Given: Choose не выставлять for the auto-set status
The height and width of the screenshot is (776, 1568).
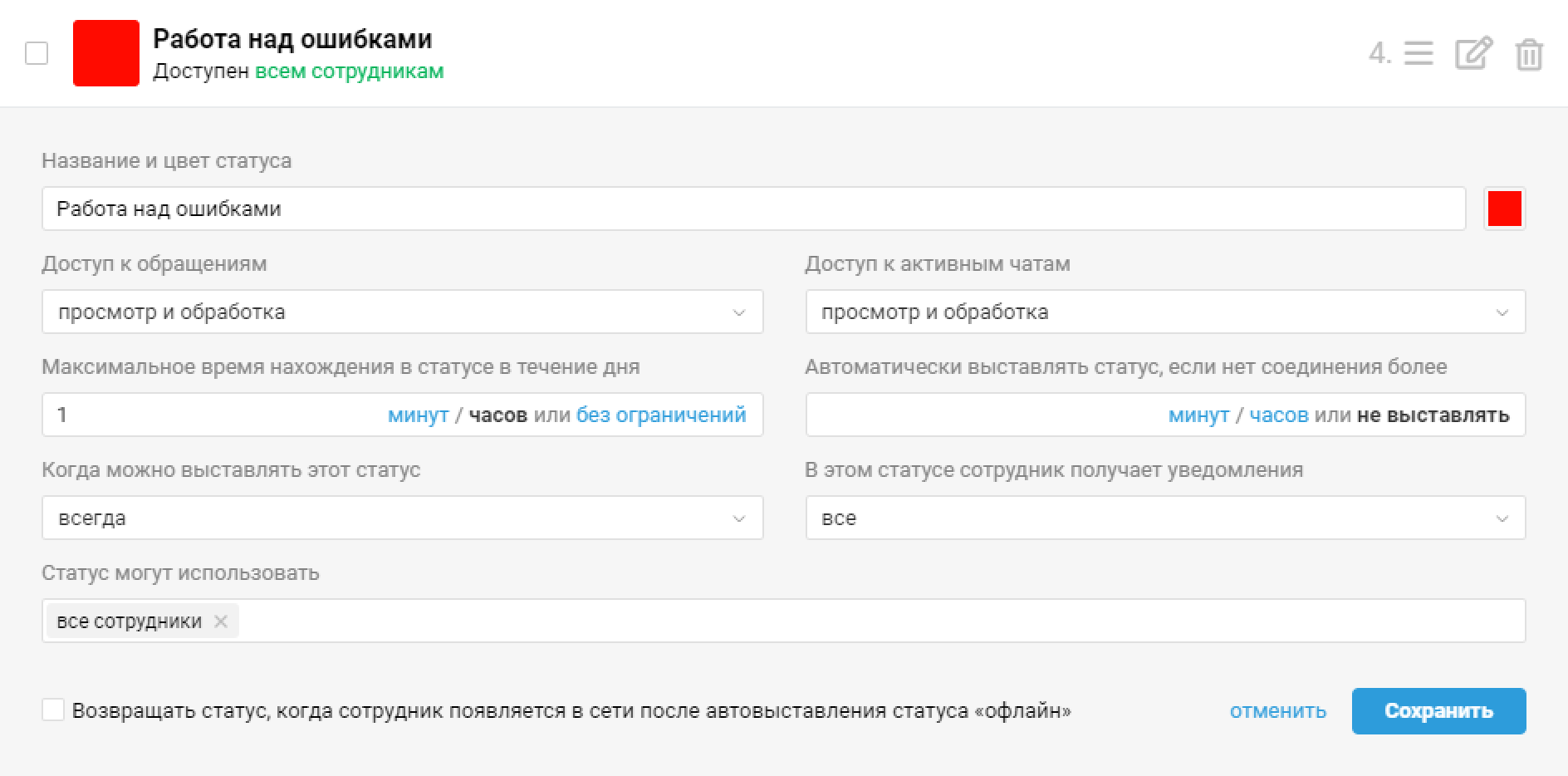Looking at the screenshot, I should (x=1433, y=415).
